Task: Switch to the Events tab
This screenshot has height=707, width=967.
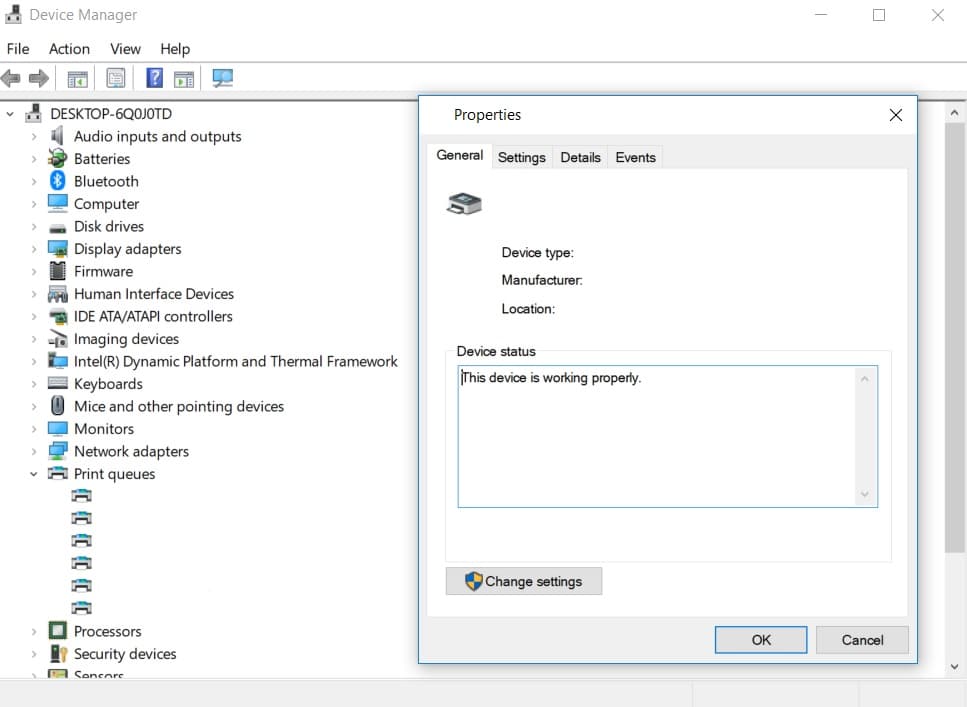Action: [635, 157]
